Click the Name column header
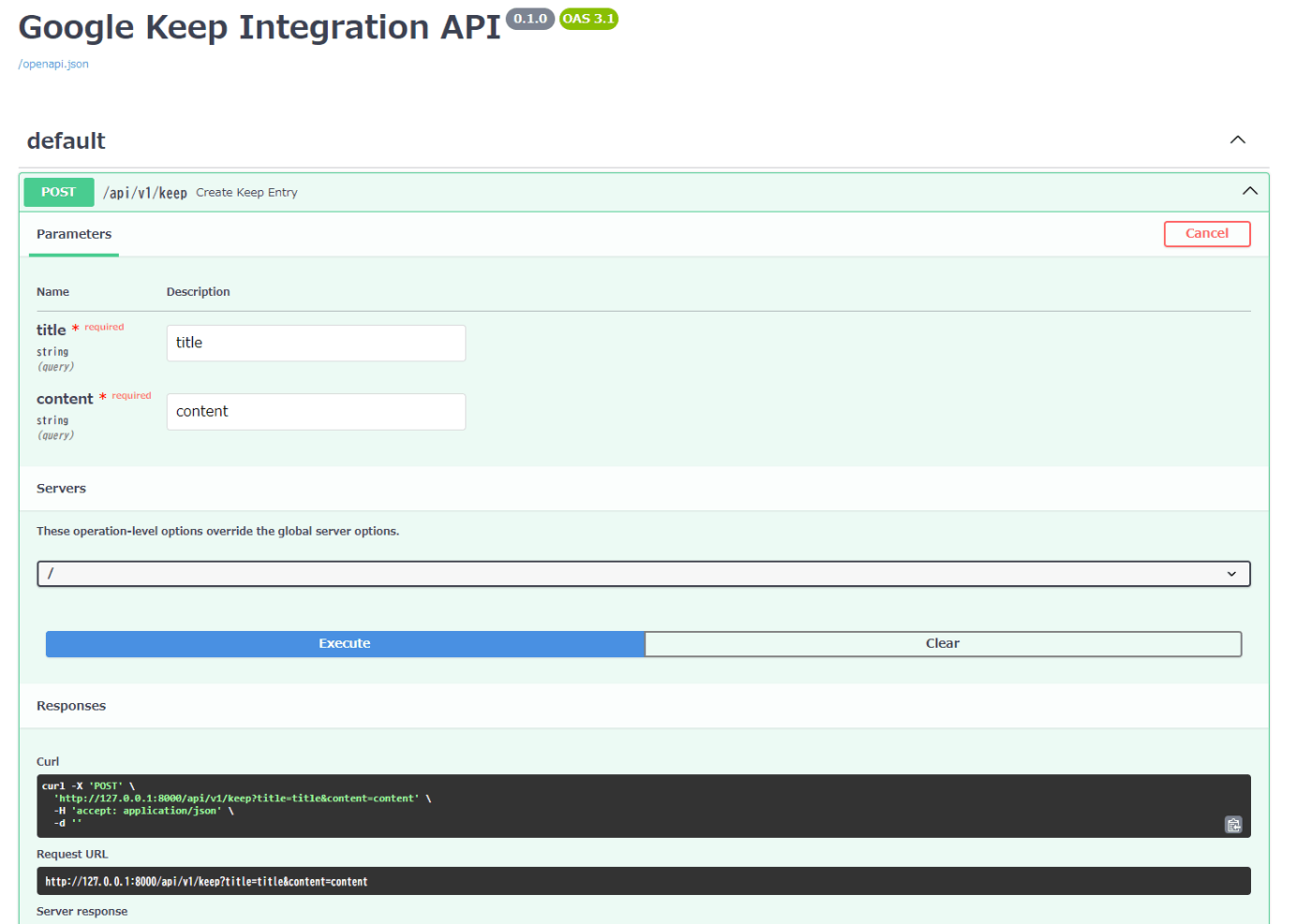 [53, 292]
